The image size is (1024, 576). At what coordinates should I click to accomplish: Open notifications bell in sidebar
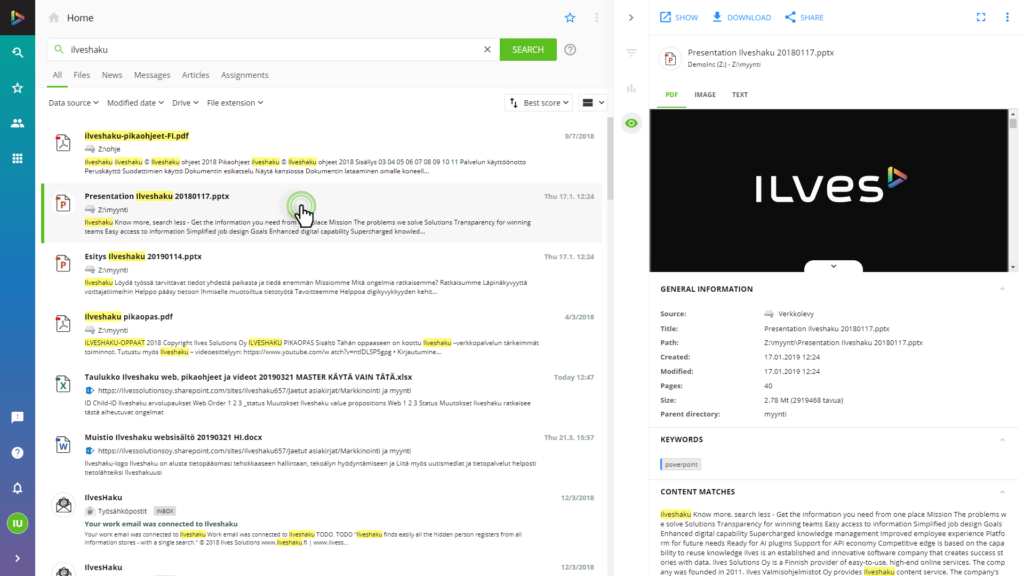pos(18,488)
